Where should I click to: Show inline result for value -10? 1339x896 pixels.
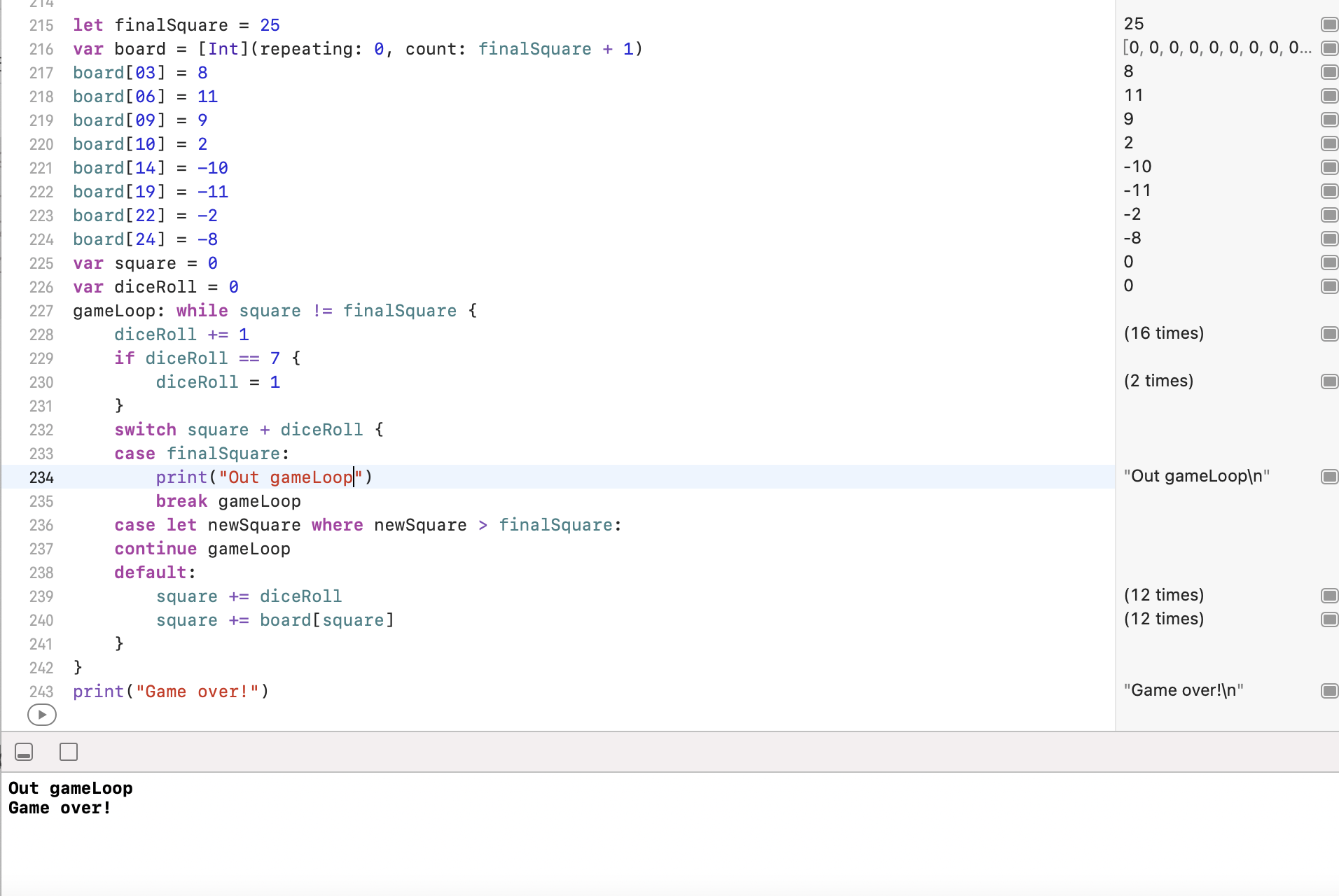point(1329,167)
